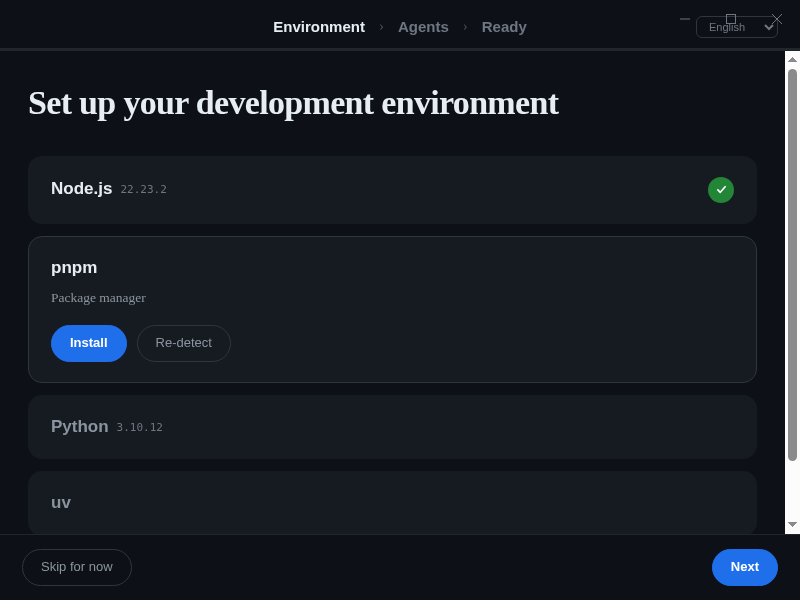Select the pnpm card heading
This screenshot has width=800, height=600.
click(x=74, y=268)
